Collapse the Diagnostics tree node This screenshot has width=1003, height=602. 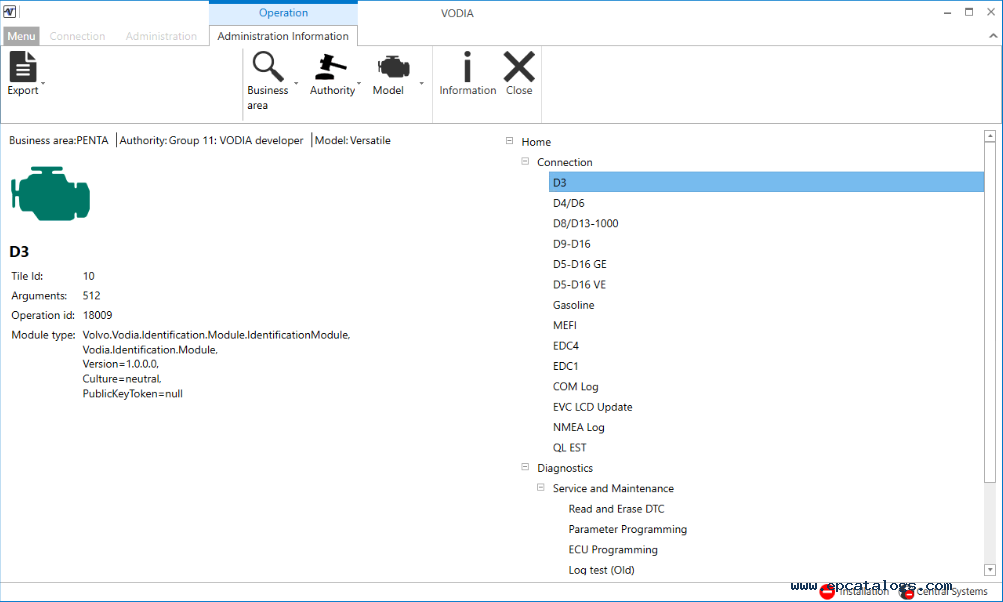pos(525,467)
